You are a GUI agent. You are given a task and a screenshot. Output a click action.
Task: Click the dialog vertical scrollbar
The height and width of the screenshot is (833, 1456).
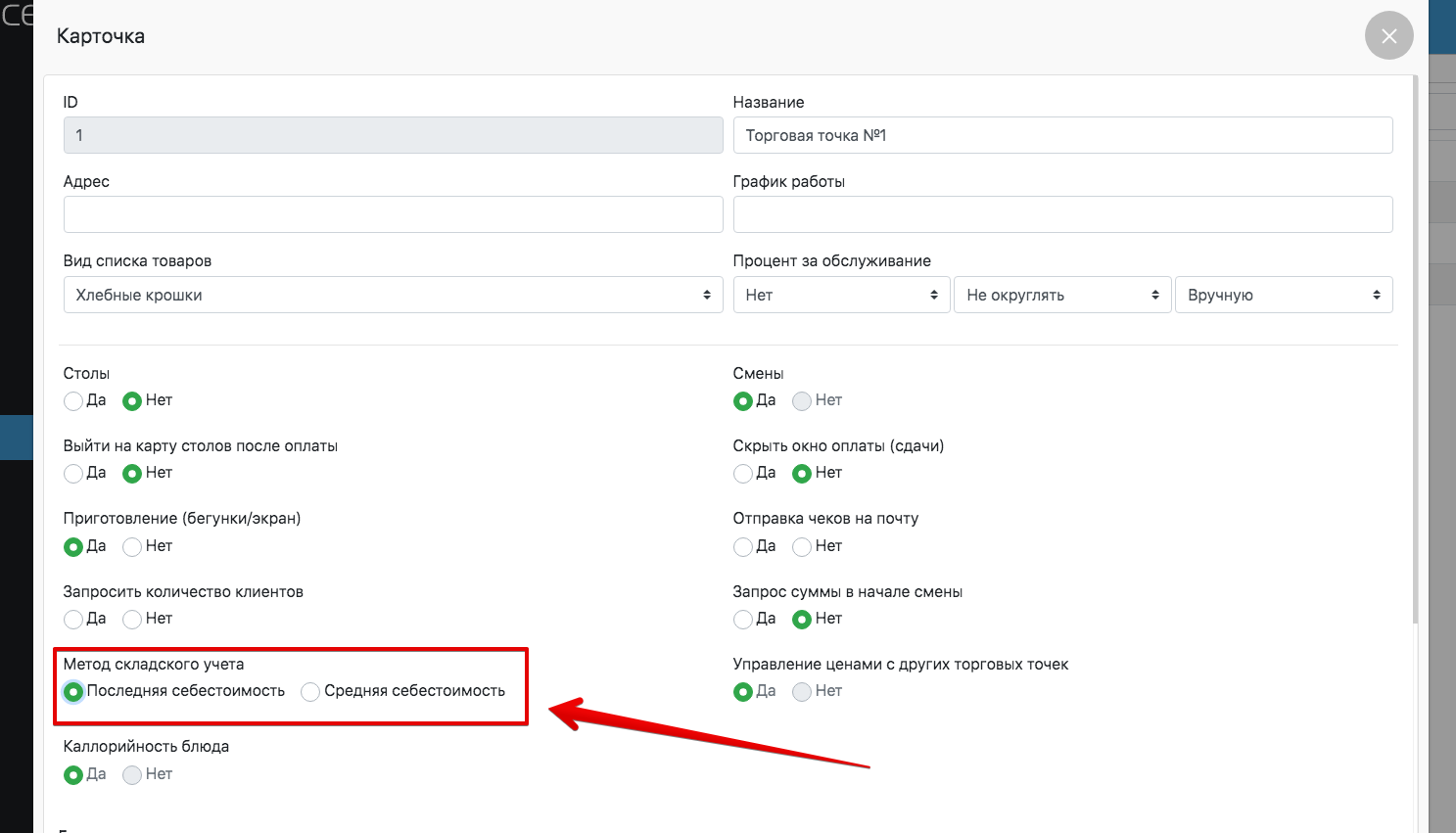[x=1415, y=352]
